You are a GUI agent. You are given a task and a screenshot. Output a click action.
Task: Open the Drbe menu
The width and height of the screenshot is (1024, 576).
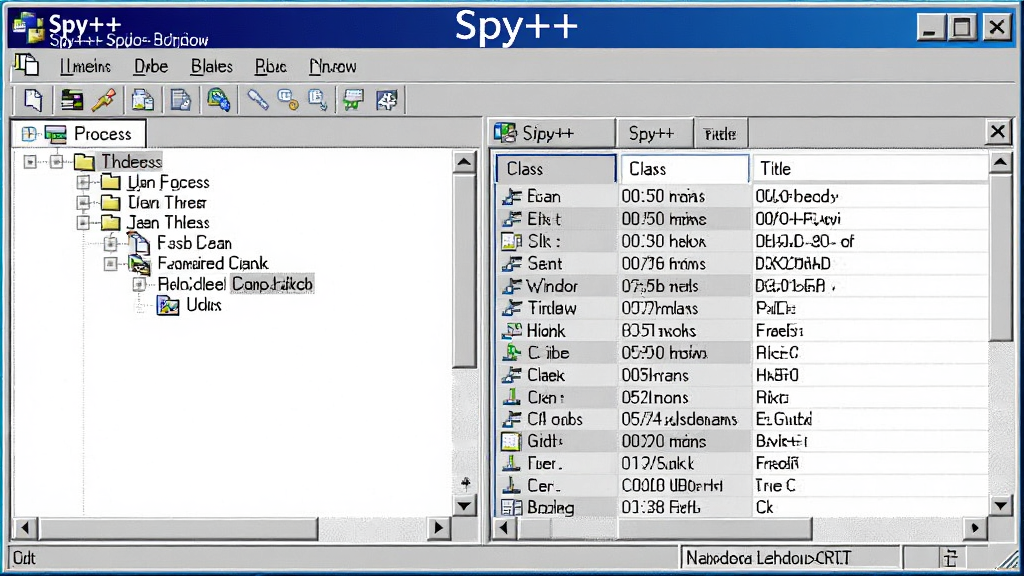tap(151, 67)
